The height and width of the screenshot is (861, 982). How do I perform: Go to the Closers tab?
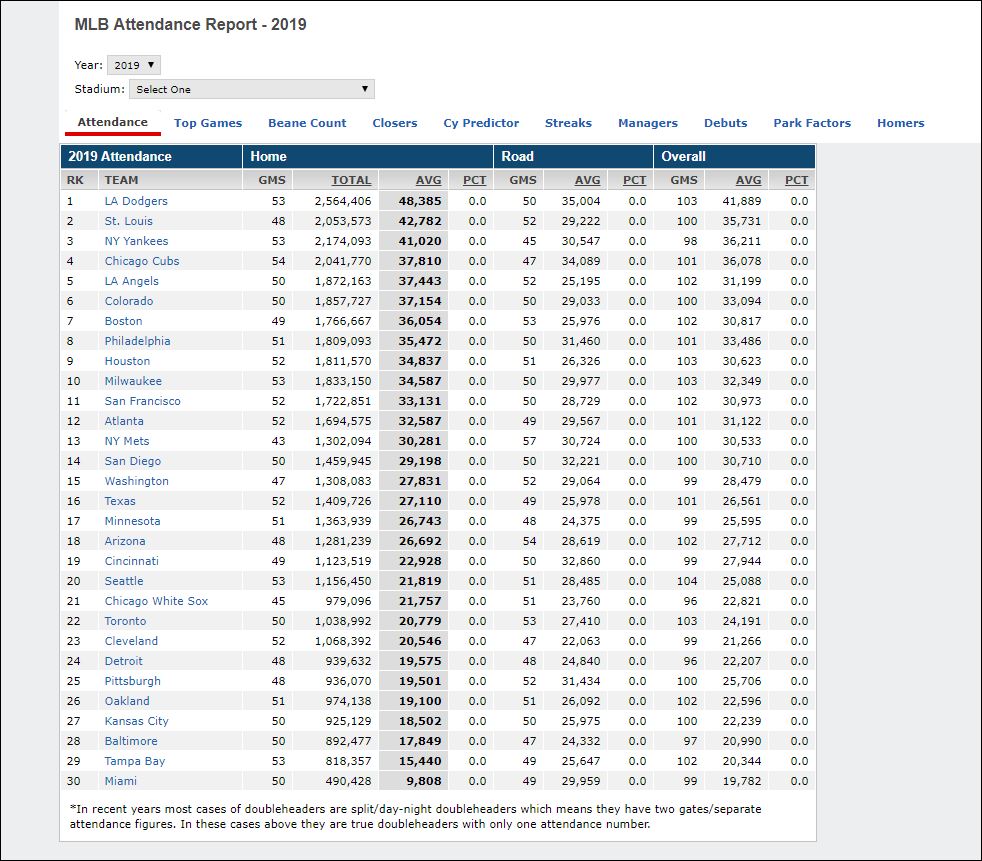[394, 123]
